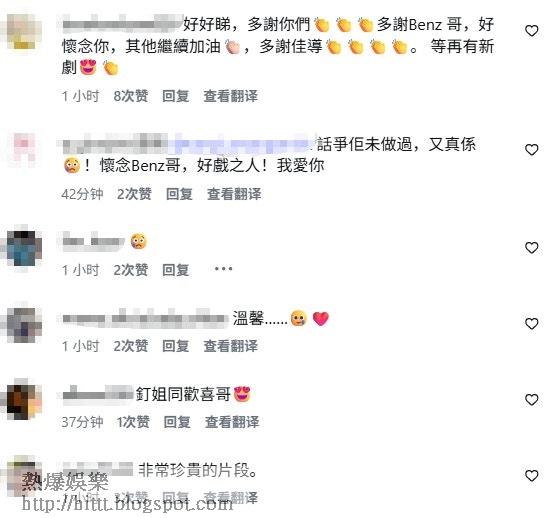
Task: Reply to the comment with 8次赞
Action: (176, 96)
